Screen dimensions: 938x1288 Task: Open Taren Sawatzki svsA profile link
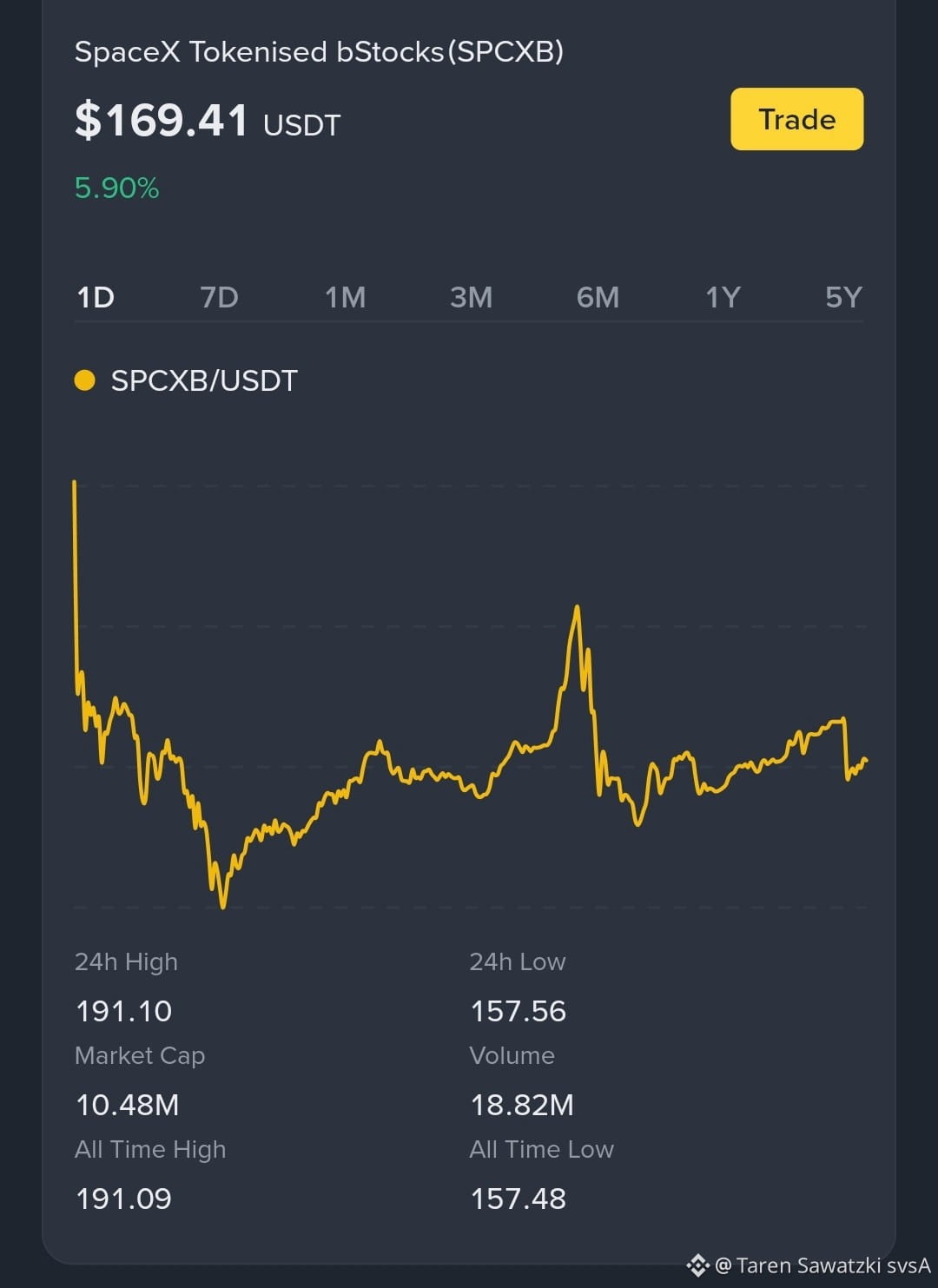(x=822, y=1265)
